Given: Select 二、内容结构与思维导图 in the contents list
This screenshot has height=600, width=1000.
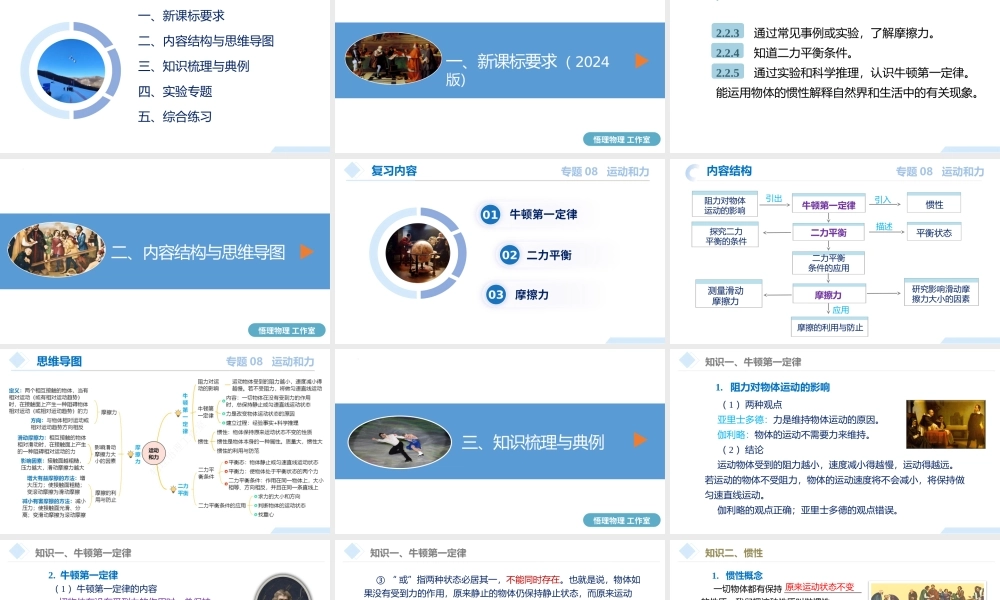Looking at the screenshot, I should pos(206,41).
